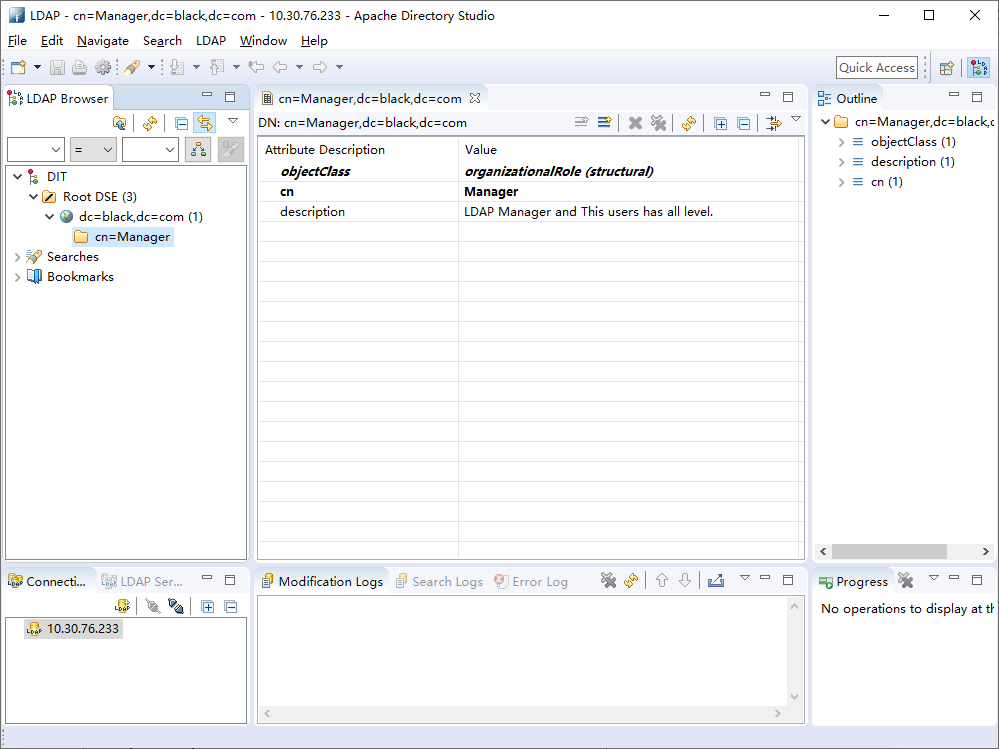This screenshot has height=749, width=999.
Task: Select the cn=Manager,dc=black,dc=com editor tab
Action: click(x=370, y=99)
